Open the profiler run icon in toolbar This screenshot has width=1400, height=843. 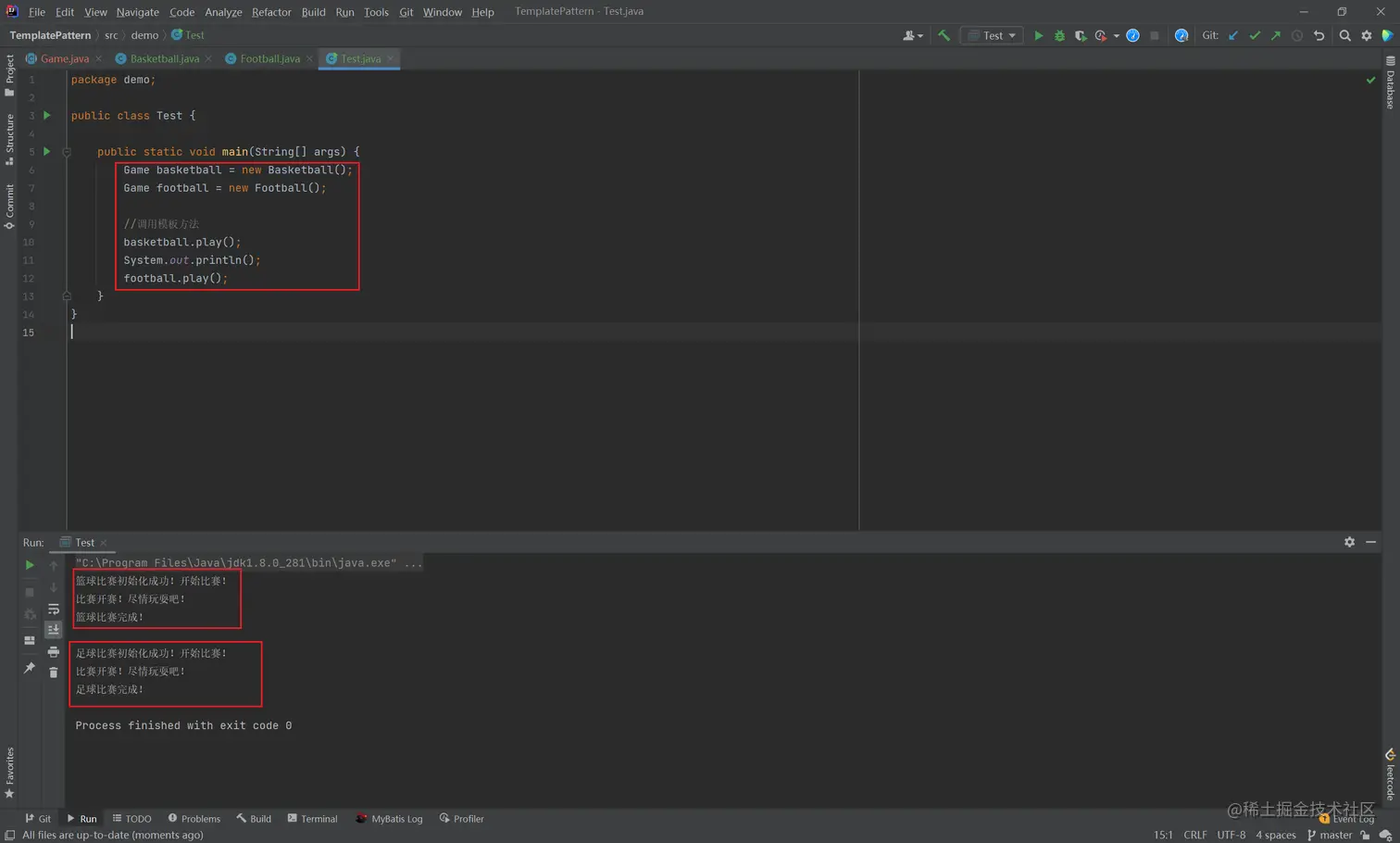(x=1101, y=35)
